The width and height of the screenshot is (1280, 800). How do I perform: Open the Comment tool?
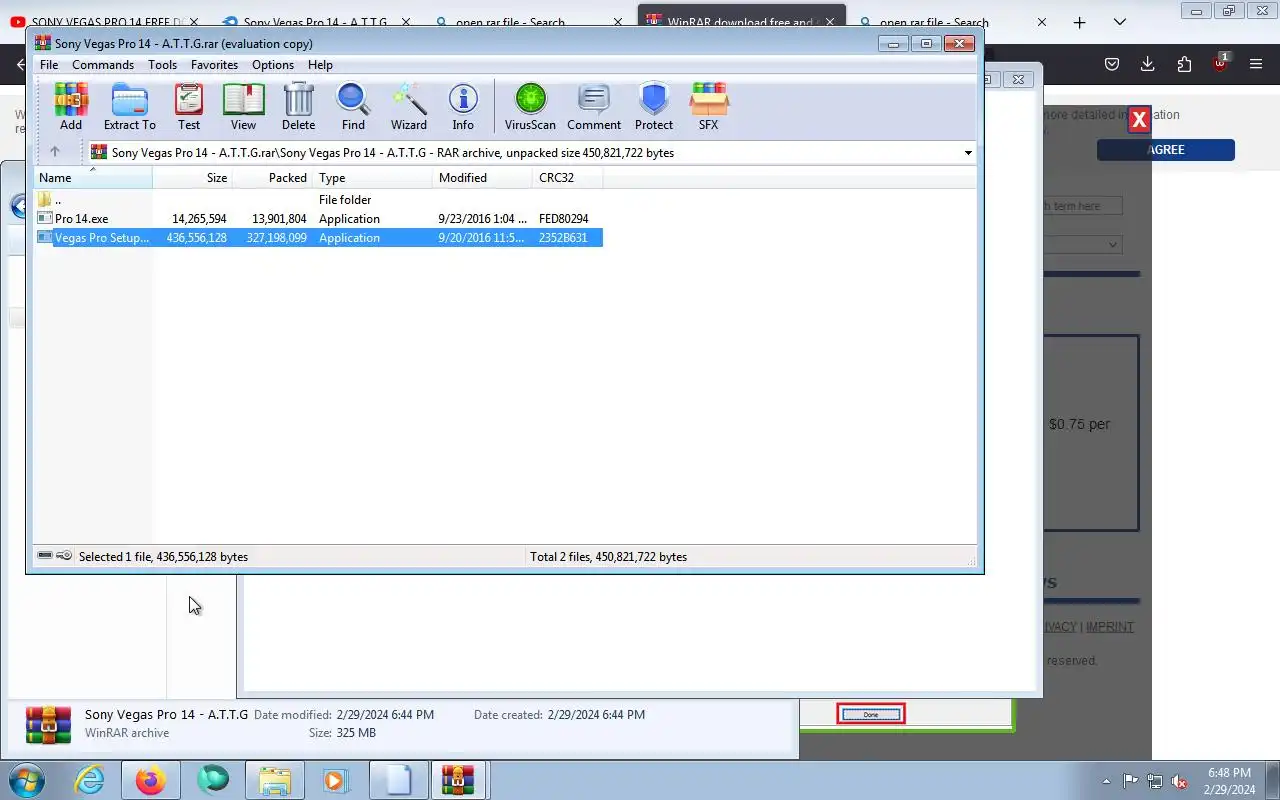click(594, 107)
